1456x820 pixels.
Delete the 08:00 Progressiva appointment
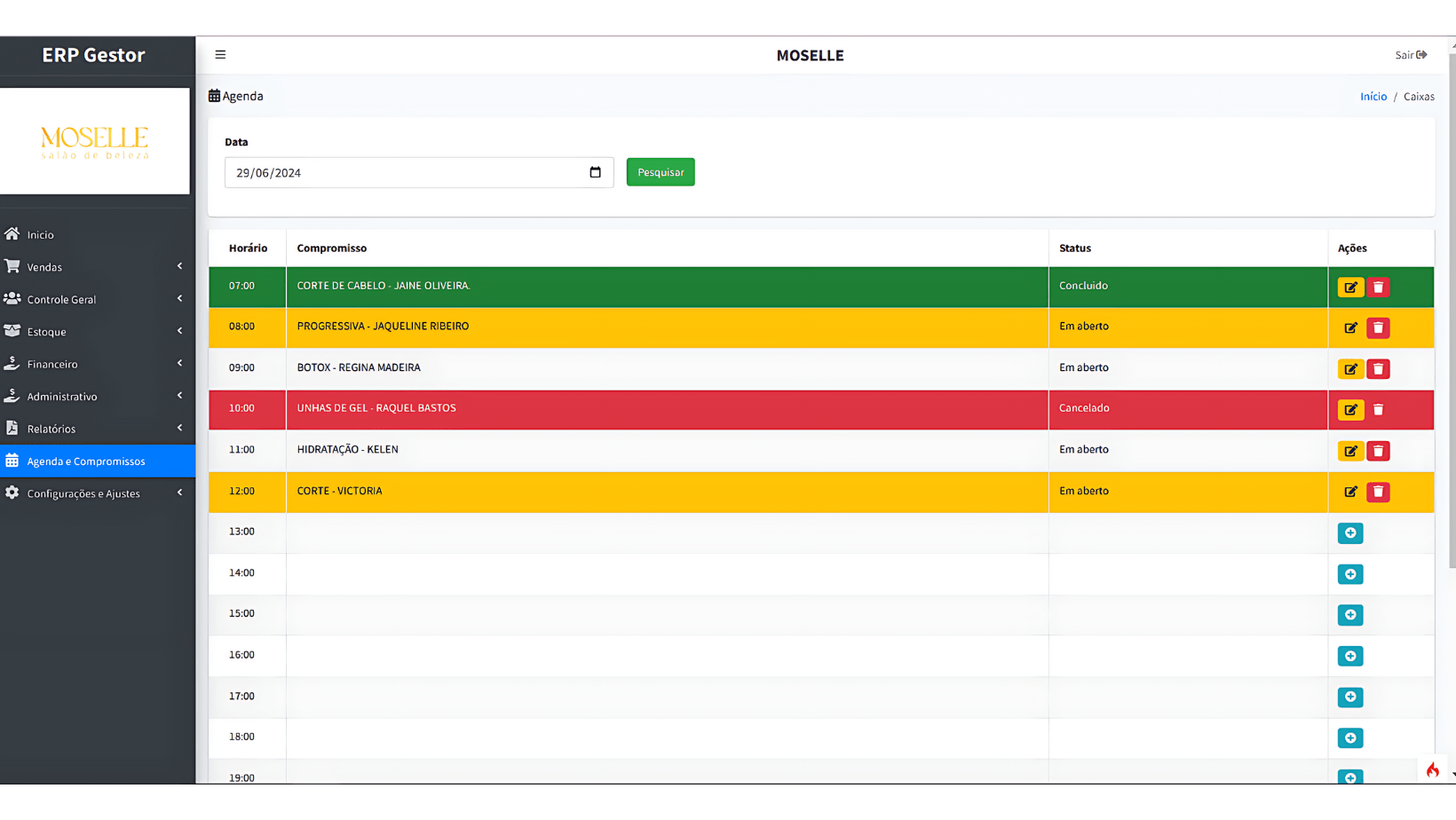(x=1378, y=327)
